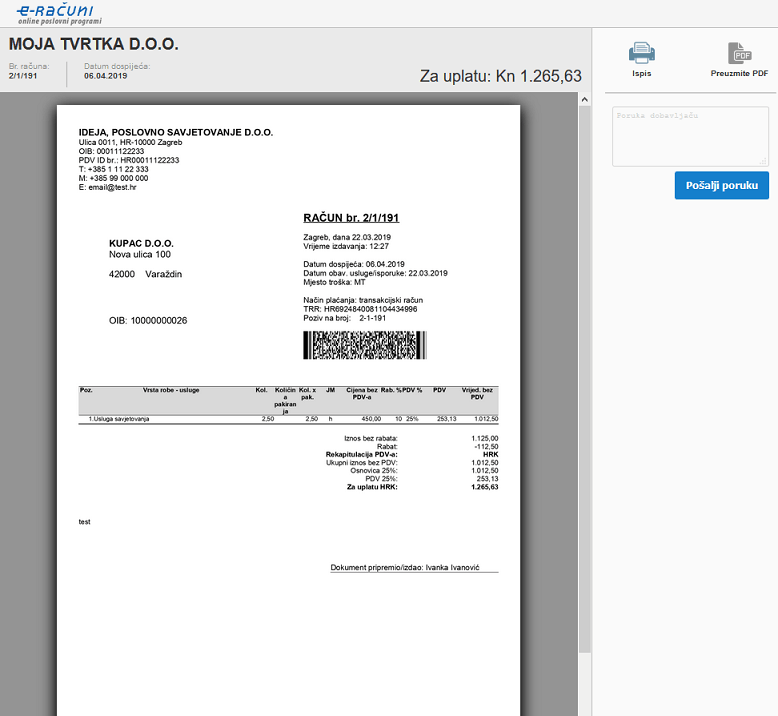The height and width of the screenshot is (716, 778).
Task: Click the barcode on the invoice
Action: [x=364, y=345]
